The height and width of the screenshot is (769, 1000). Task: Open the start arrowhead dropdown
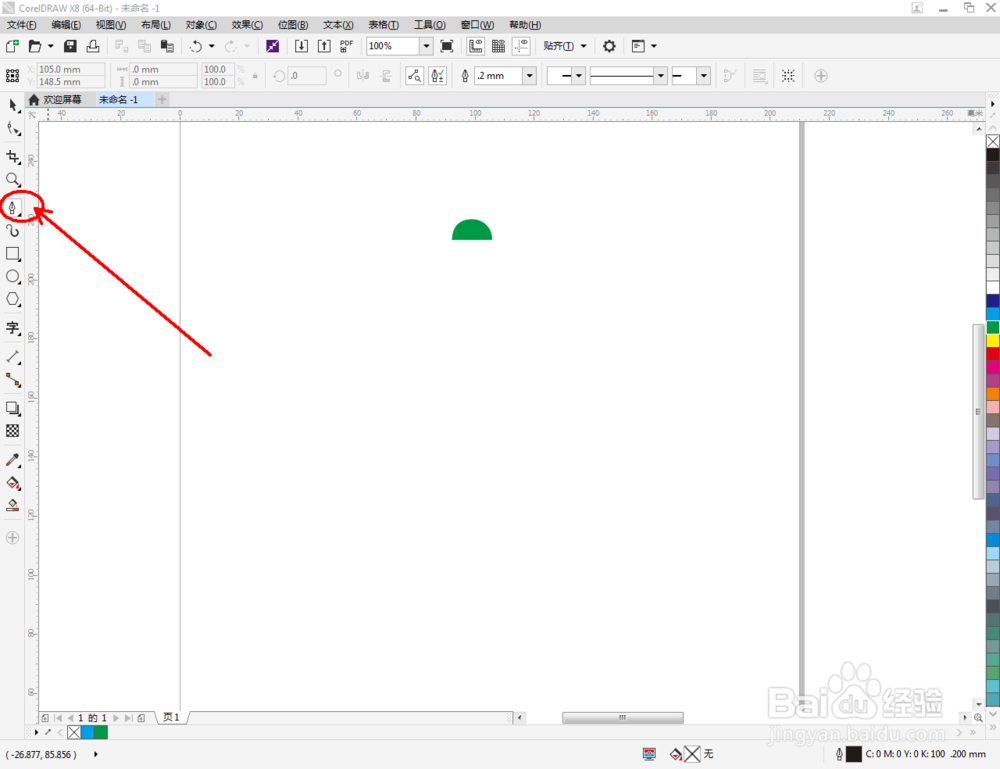[578, 76]
